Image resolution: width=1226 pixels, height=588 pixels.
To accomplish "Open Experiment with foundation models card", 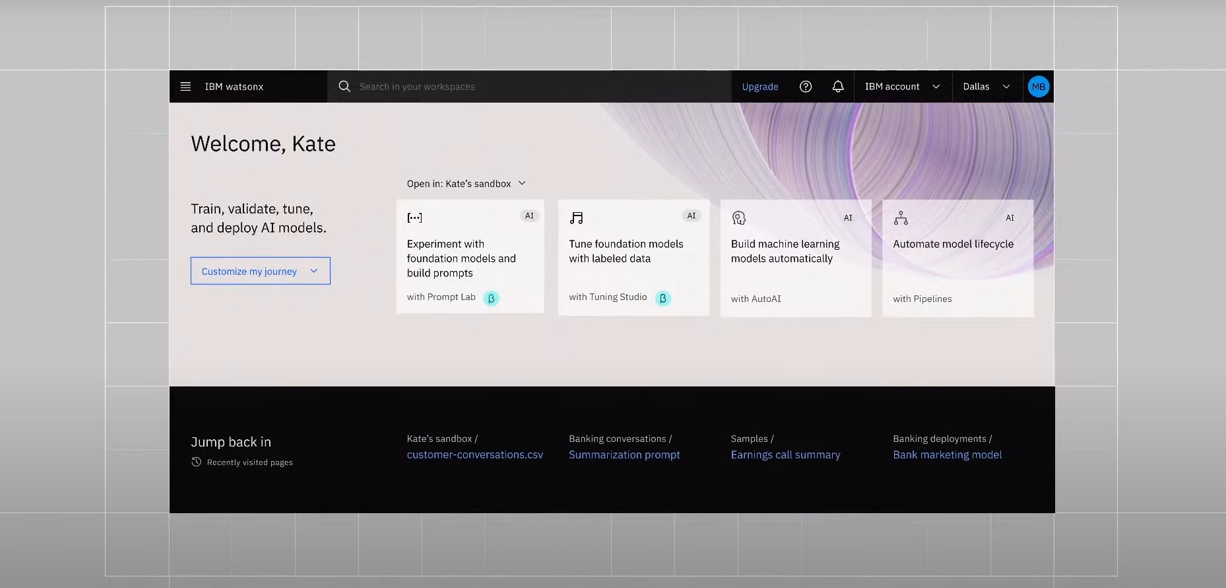I will click(x=470, y=257).
